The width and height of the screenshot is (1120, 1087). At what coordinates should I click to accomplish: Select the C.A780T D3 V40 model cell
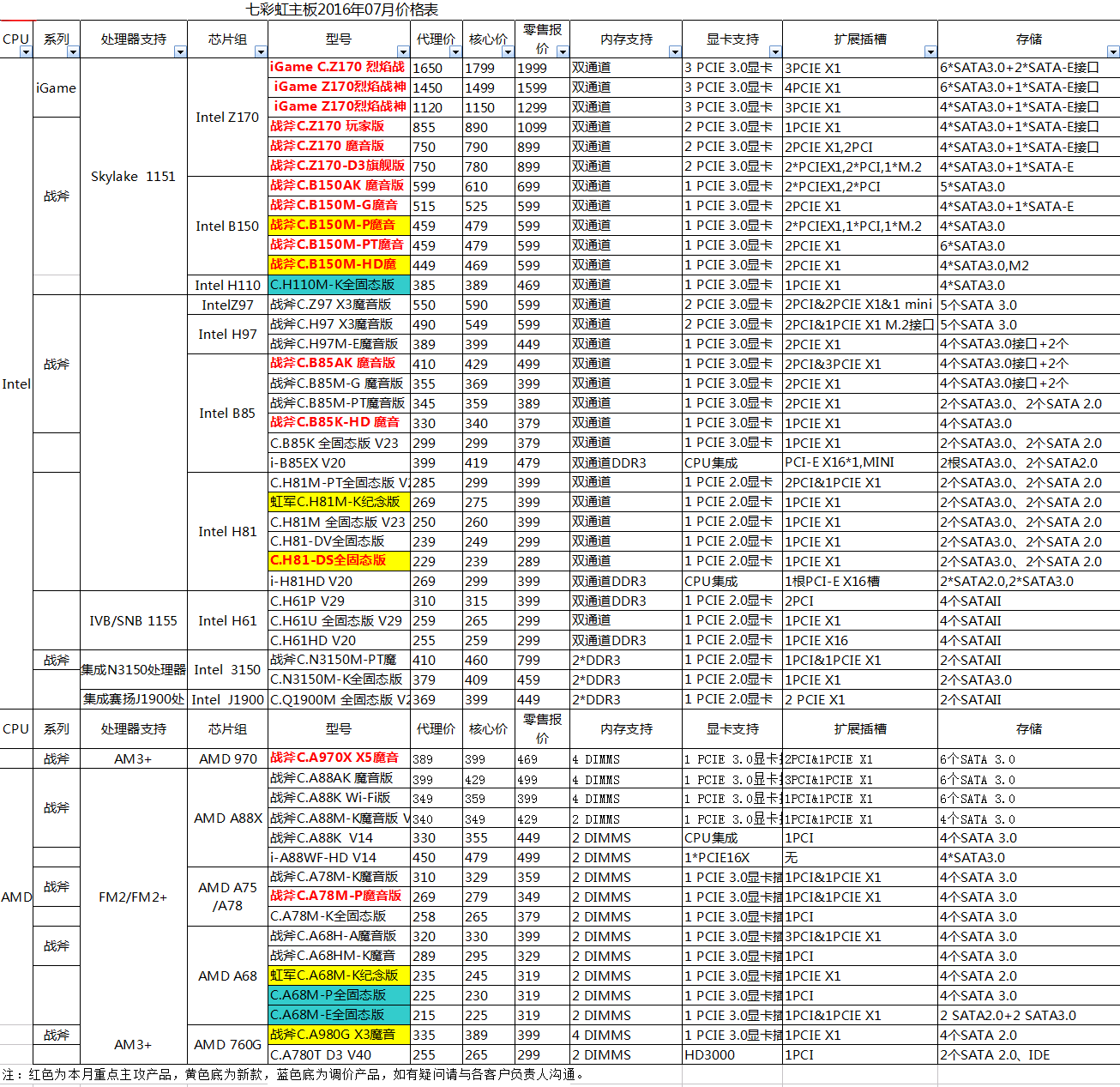click(x=339, y=1055)
